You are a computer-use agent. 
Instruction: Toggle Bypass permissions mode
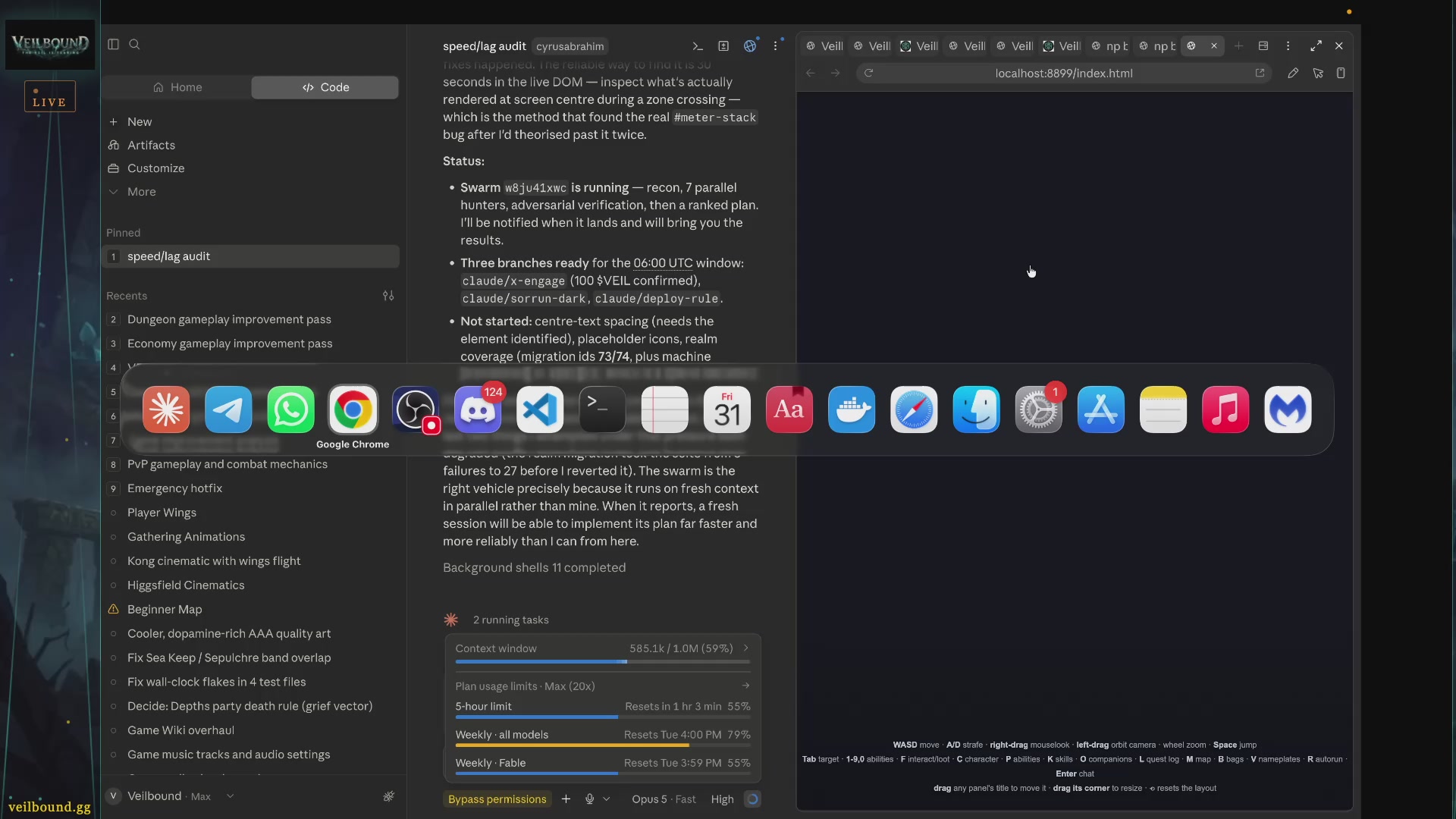pyautogui.click(x=497, y=799)
